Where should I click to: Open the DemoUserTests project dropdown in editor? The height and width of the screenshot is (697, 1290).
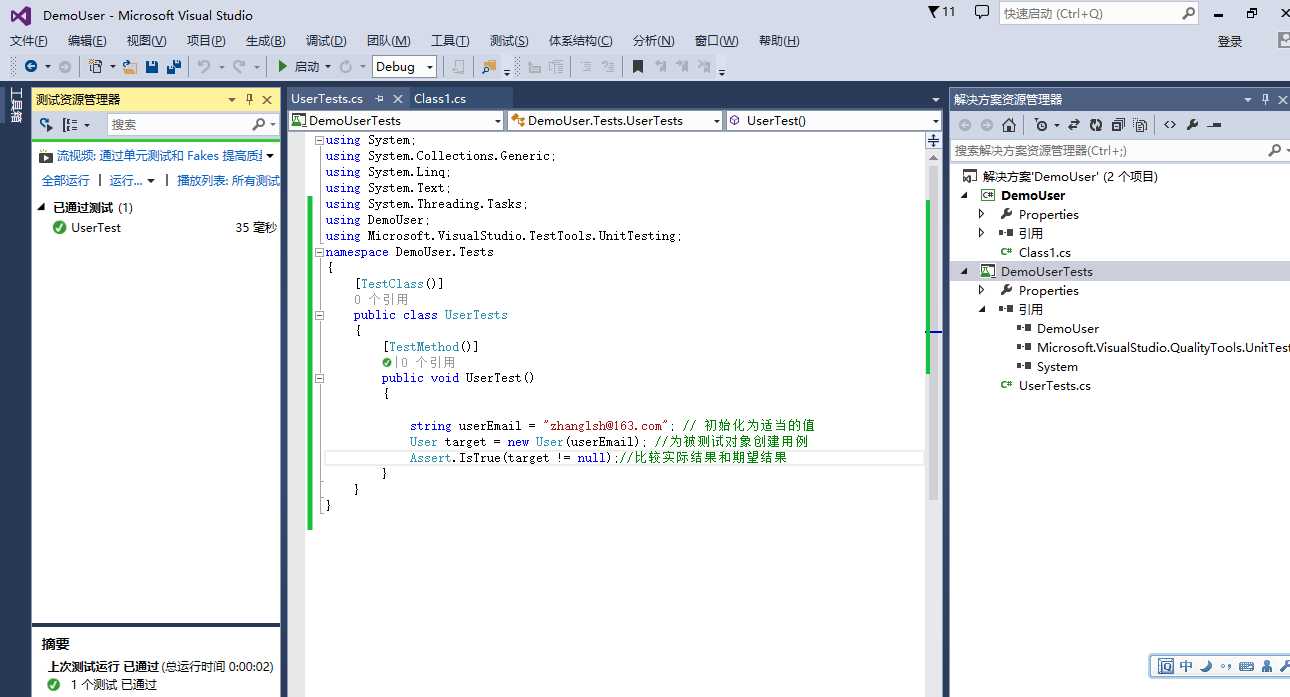498,121
